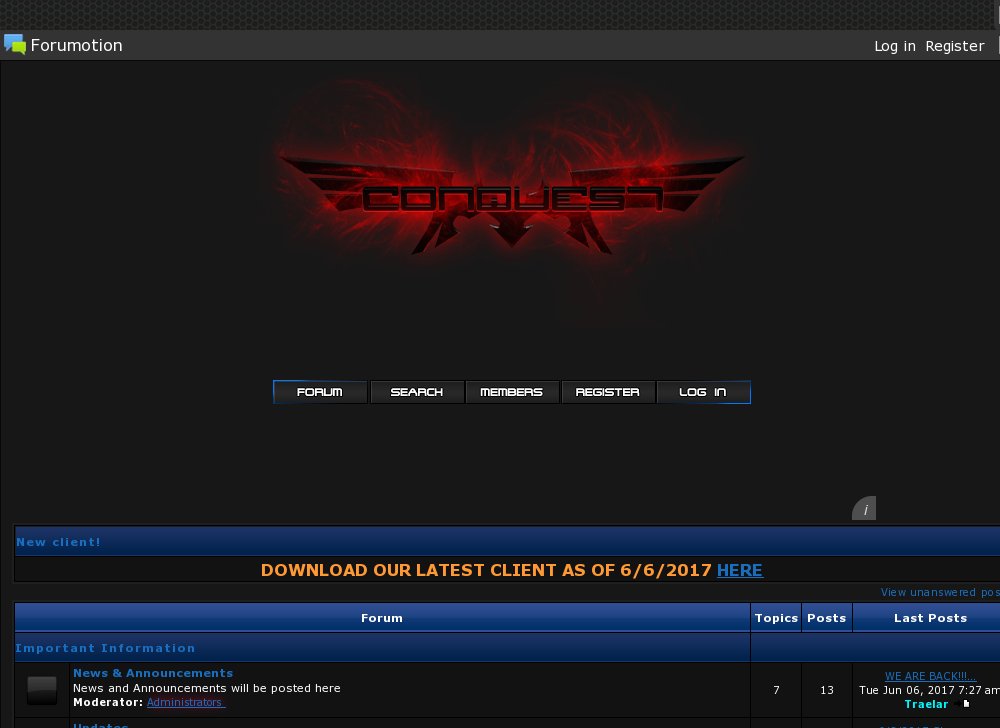Viewport: 1000px width, 728px height.
Task: Open View unanswered posts link
Action: tap(940, 592)
